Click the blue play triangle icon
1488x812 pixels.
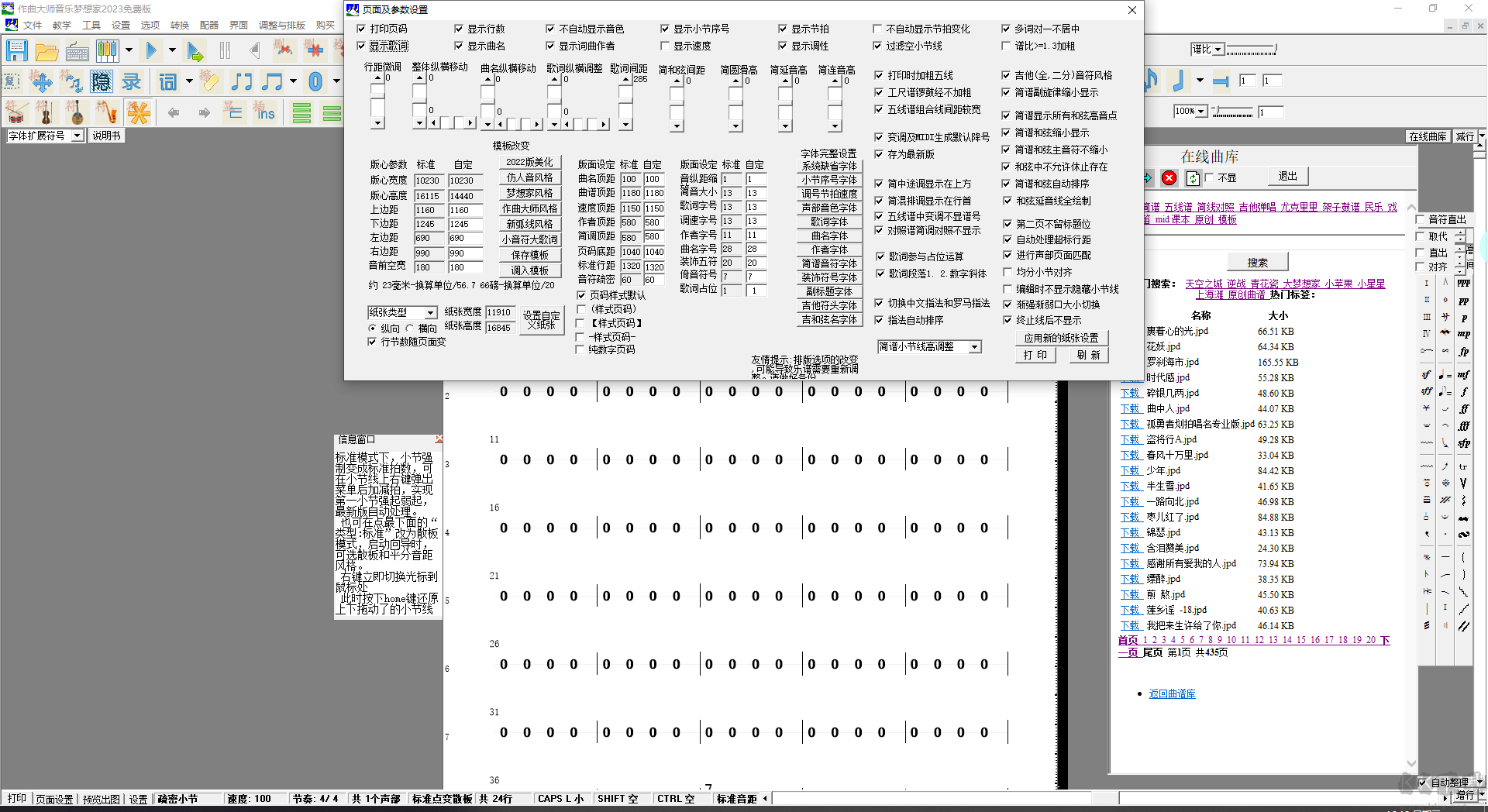click(x=151, y=51)
